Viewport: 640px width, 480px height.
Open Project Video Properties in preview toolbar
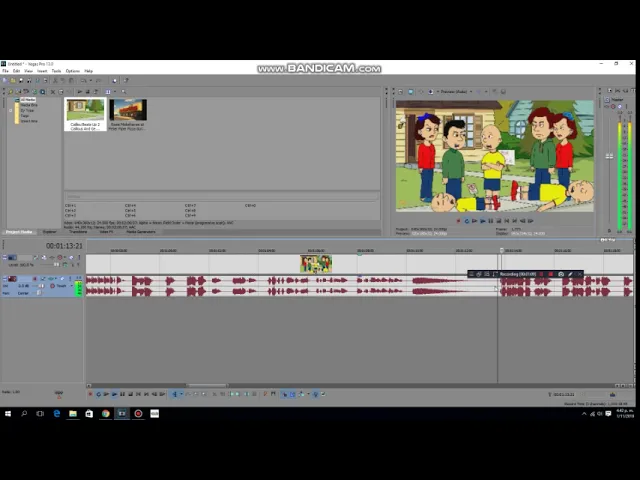pyautogui.click(x=400, y=92)
